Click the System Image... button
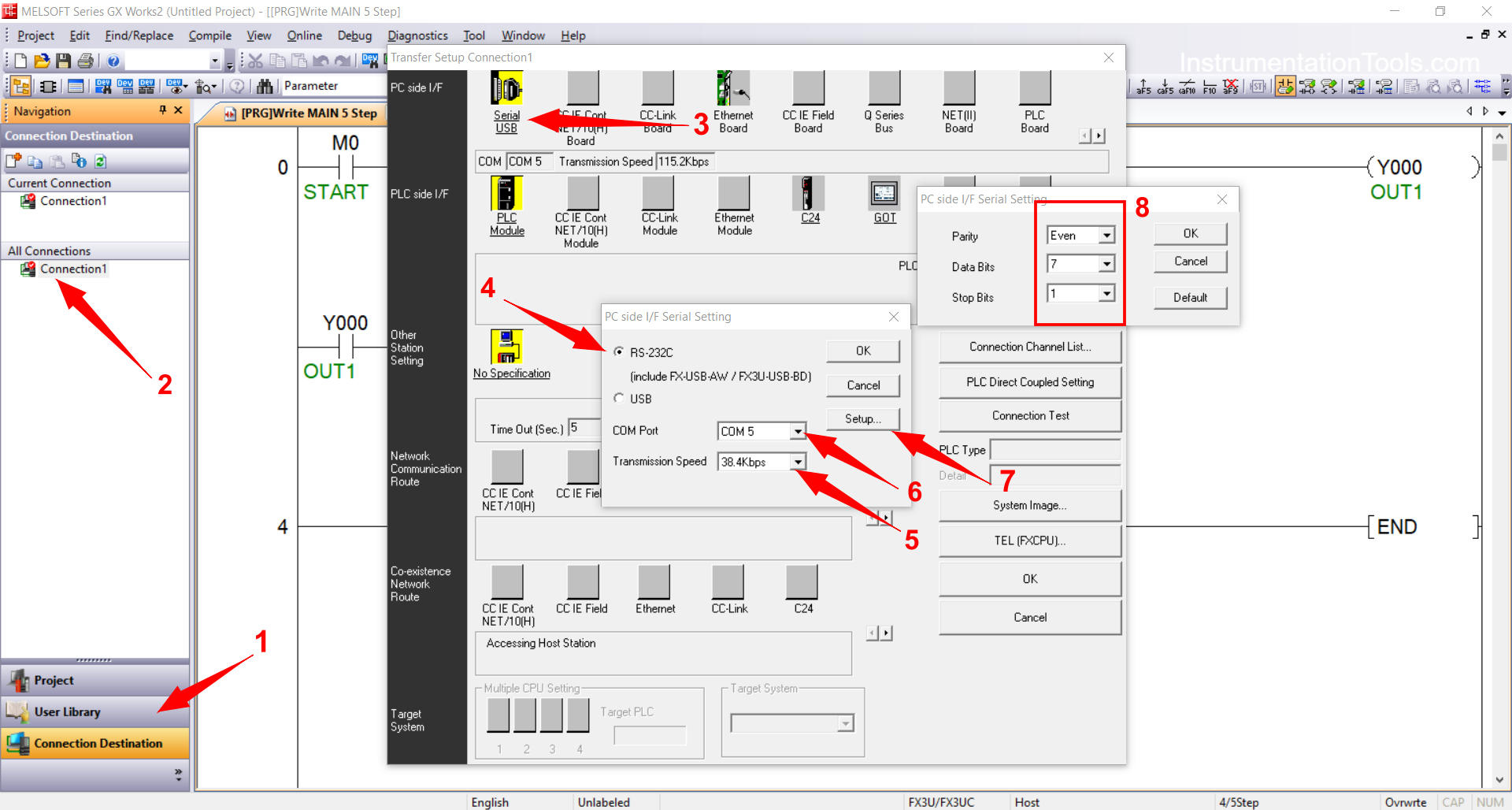The width and height of the screenshot is (1512, 810). (x=1030, y=505)
